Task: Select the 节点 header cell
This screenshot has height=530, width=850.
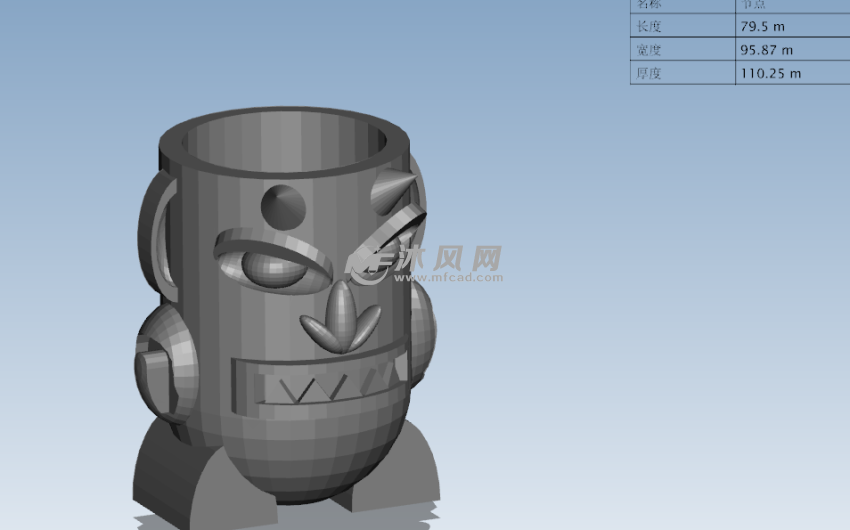Action: [753, 4]
